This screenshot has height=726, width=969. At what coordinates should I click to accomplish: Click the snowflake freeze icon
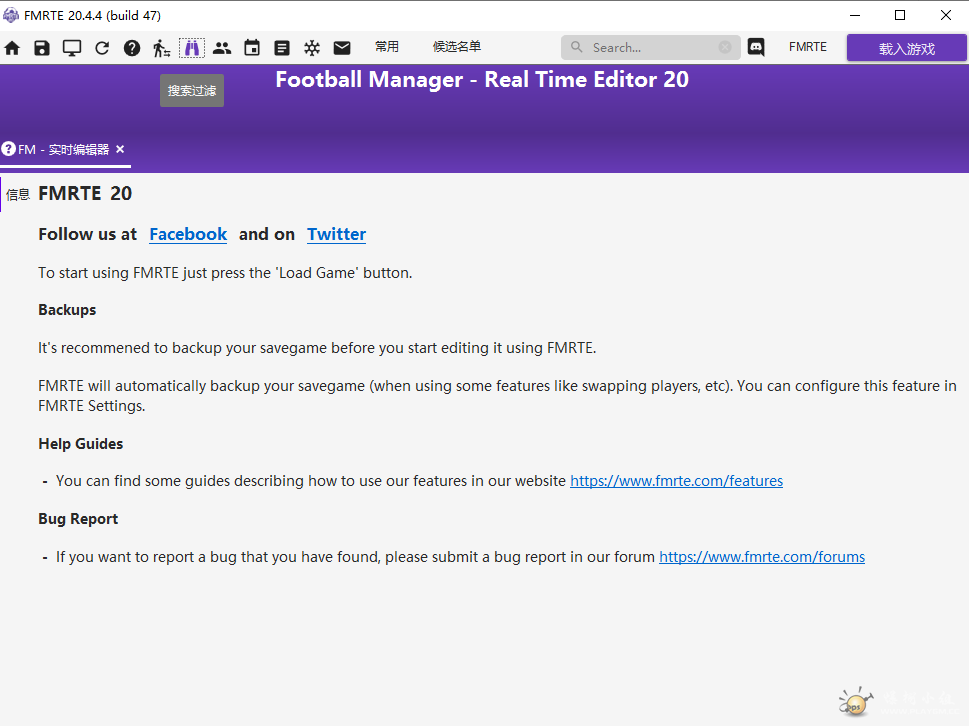[x=312, y=48]
